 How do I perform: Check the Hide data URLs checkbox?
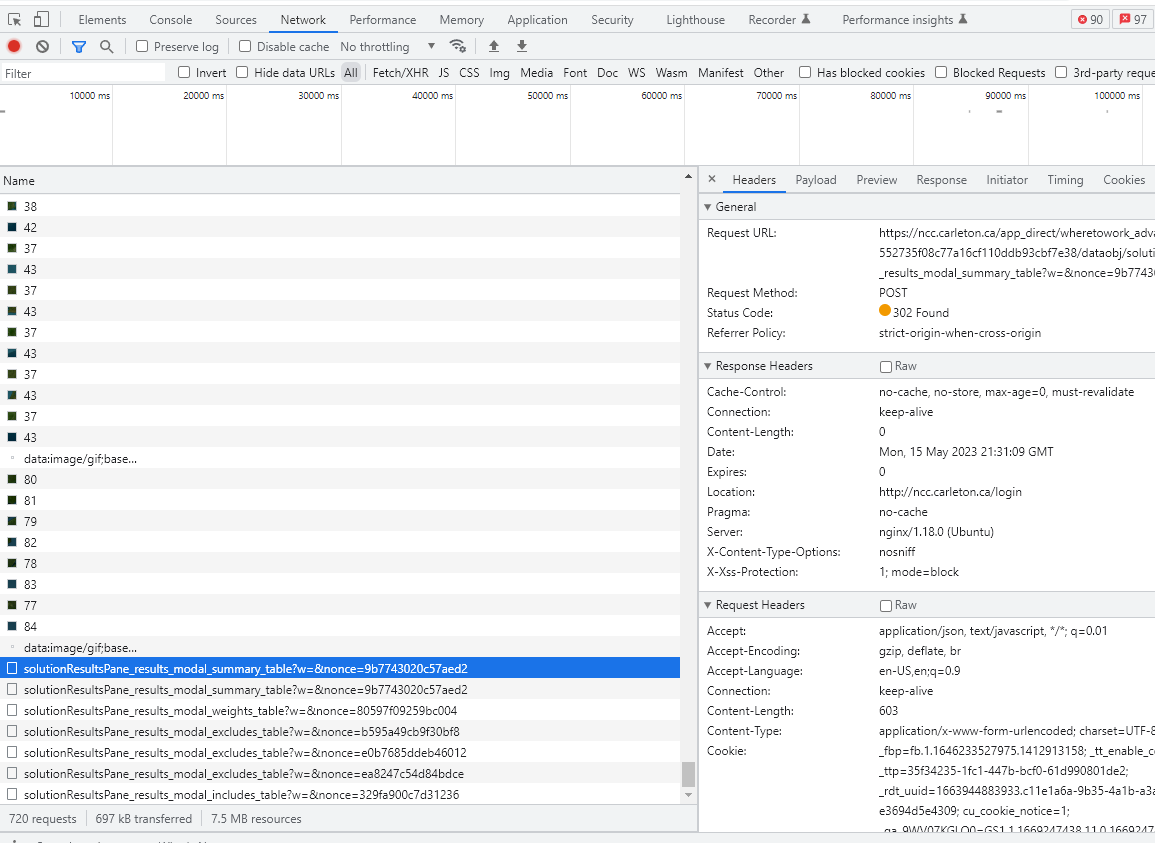click(x=242, y=72)
